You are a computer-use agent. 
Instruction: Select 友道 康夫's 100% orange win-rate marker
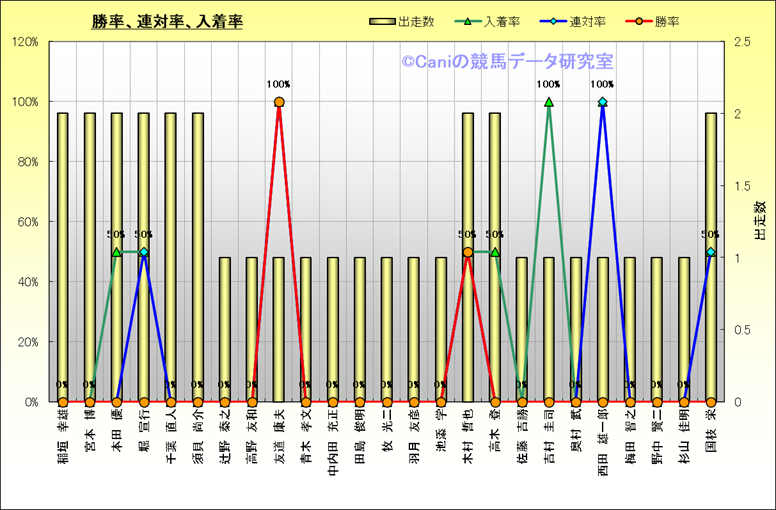[x=279, y=102]
